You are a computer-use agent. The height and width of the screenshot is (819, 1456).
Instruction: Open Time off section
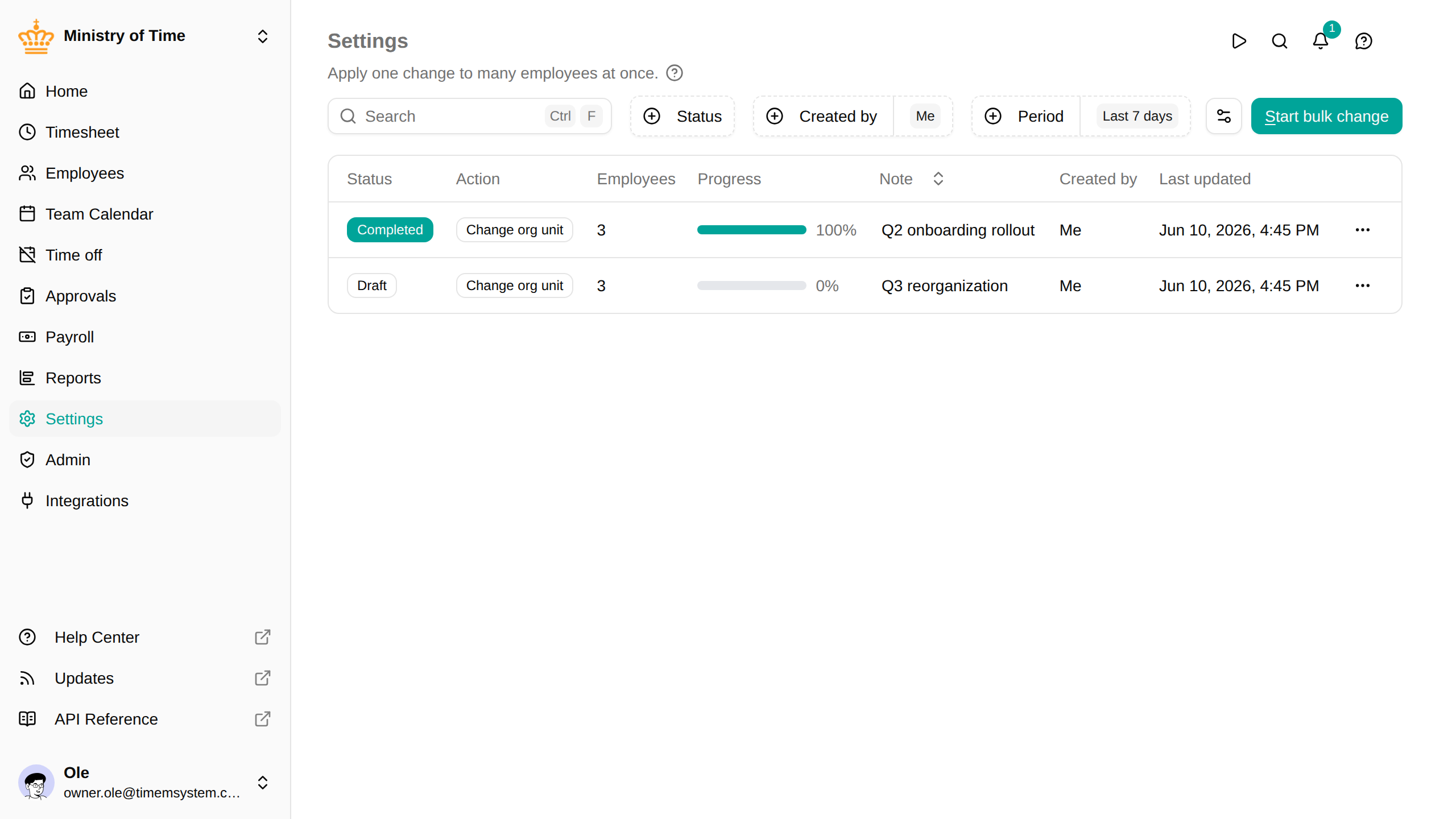[x=145, y=255]
